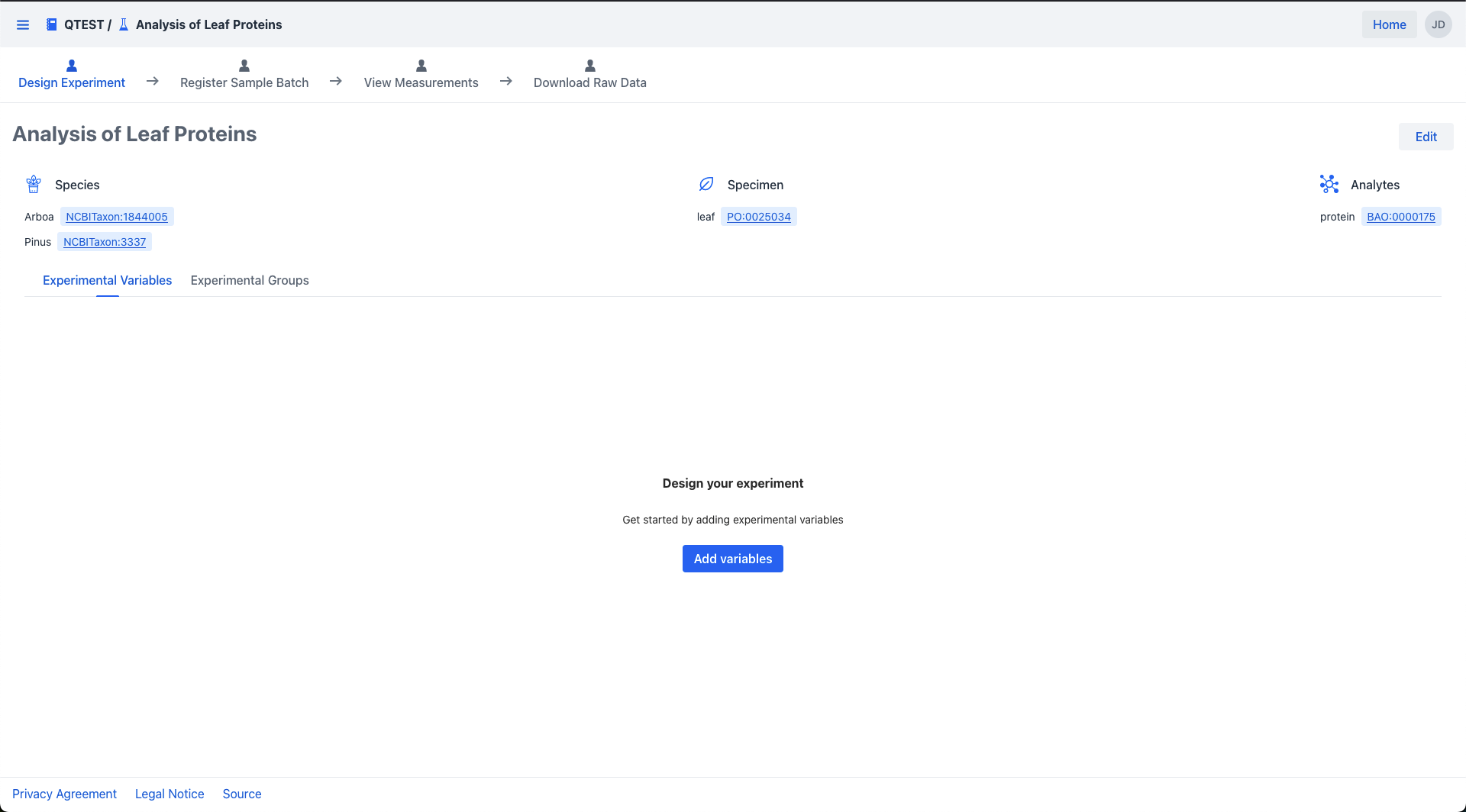Open the NCBITaxon:1844005 link
The width and height of the screenshot is (1466, 812).
tap(117, 217)
